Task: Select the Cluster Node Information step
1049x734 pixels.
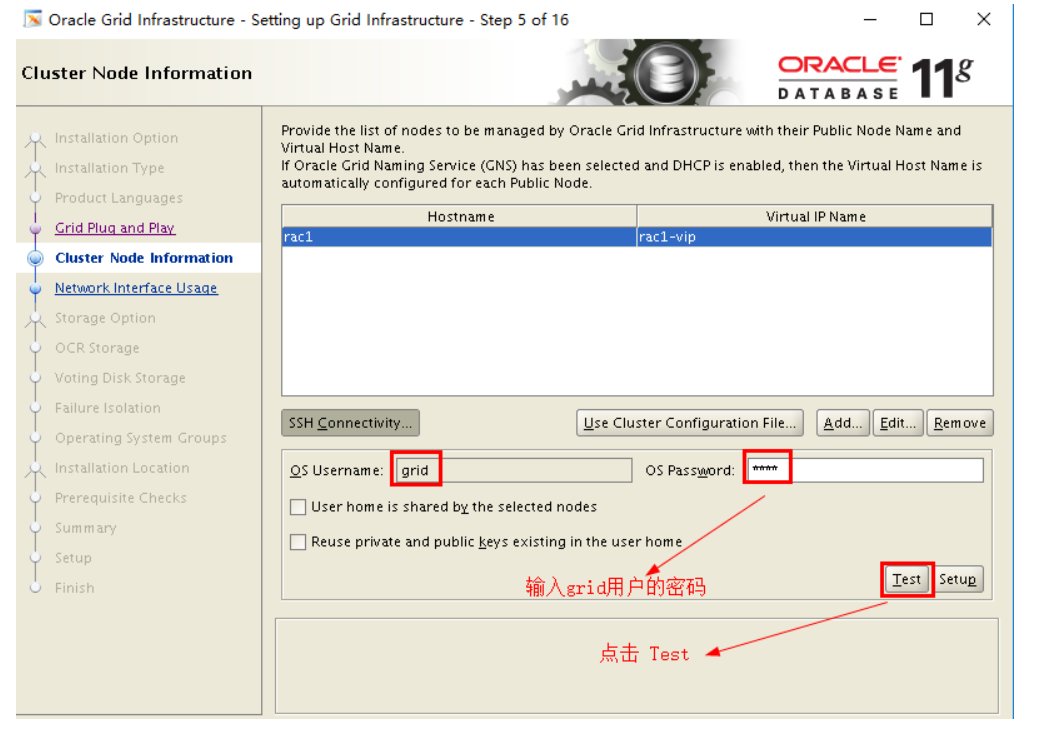Action: pos(144,258)
